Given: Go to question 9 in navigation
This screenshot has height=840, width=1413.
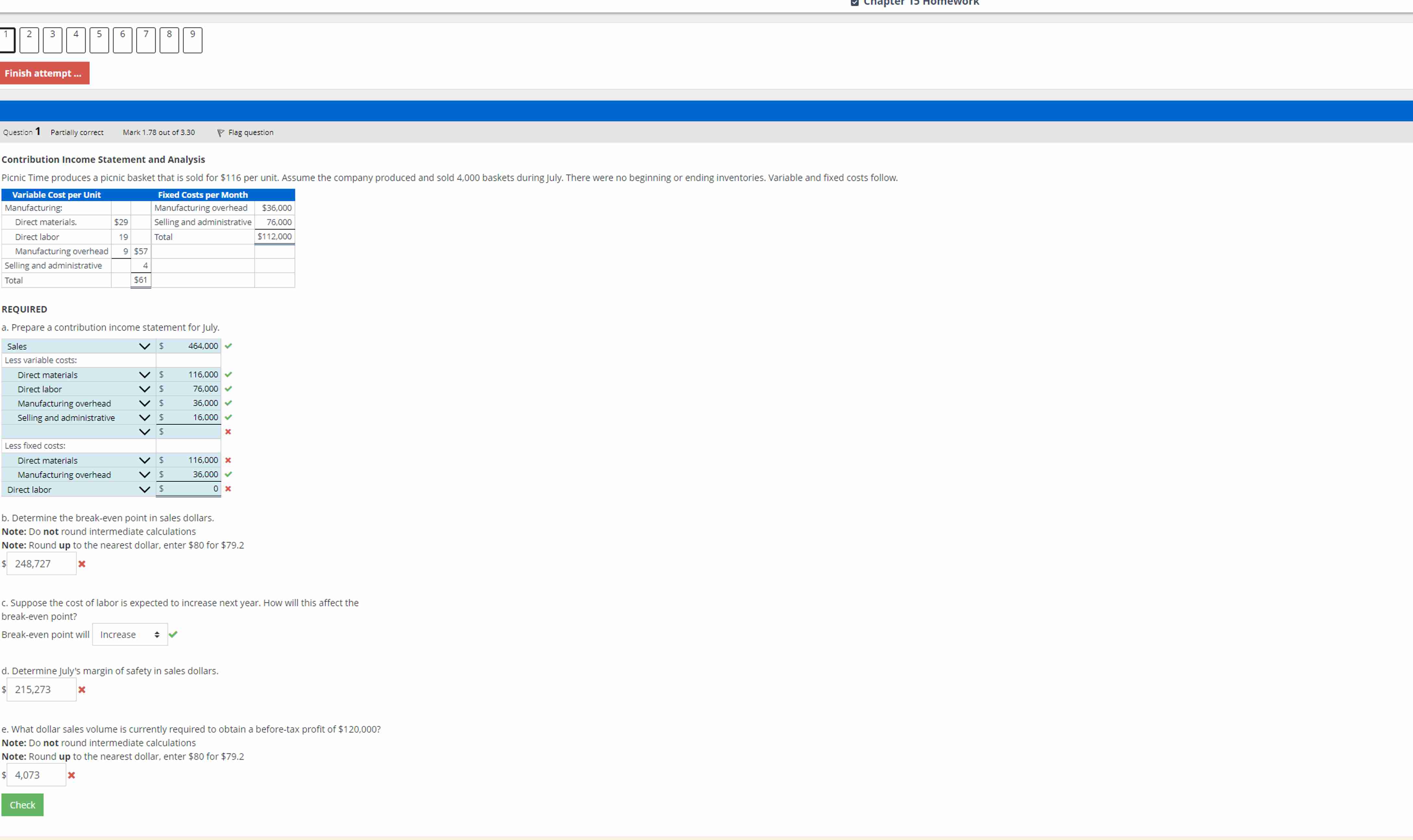Looking at the screenshot, I should pyautogui.click(x=193, y=40).
